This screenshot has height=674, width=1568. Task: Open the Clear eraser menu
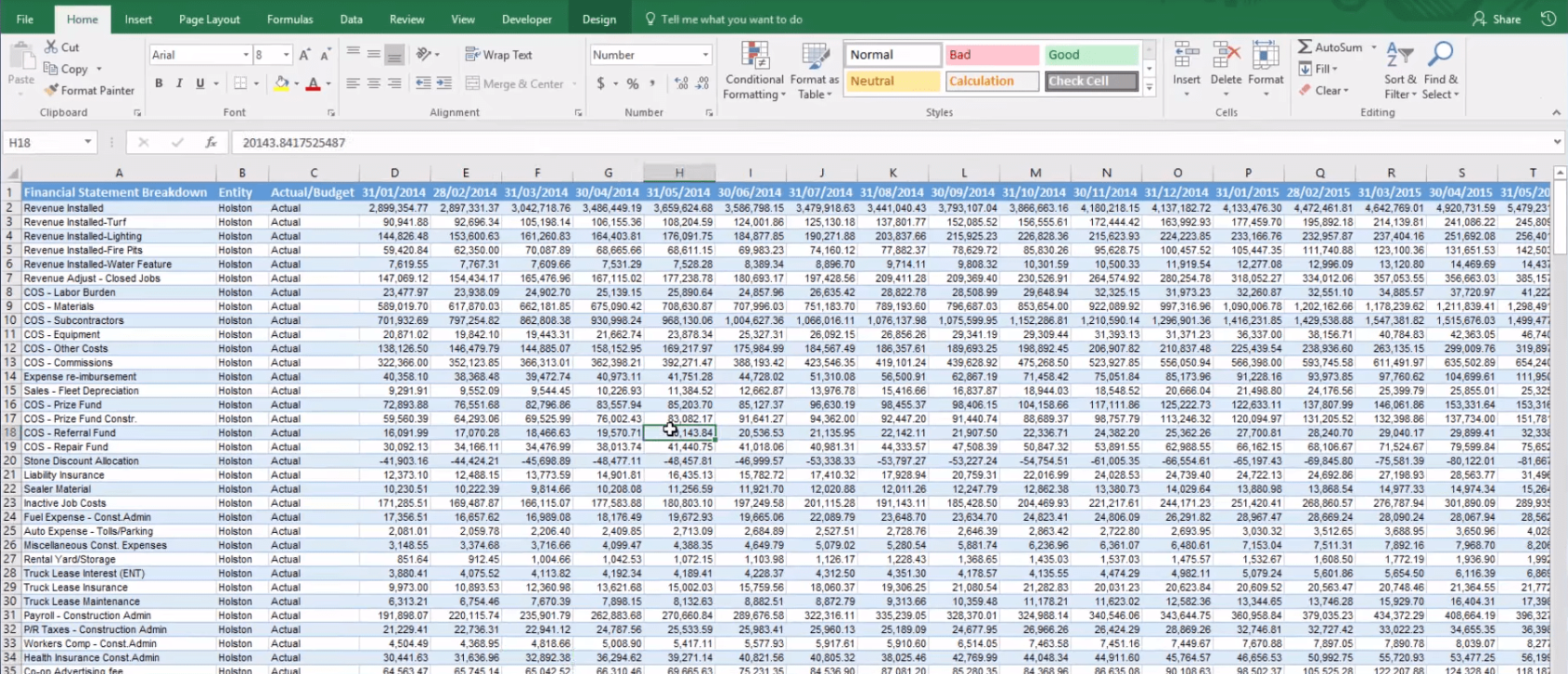(x=1323, y=91)
